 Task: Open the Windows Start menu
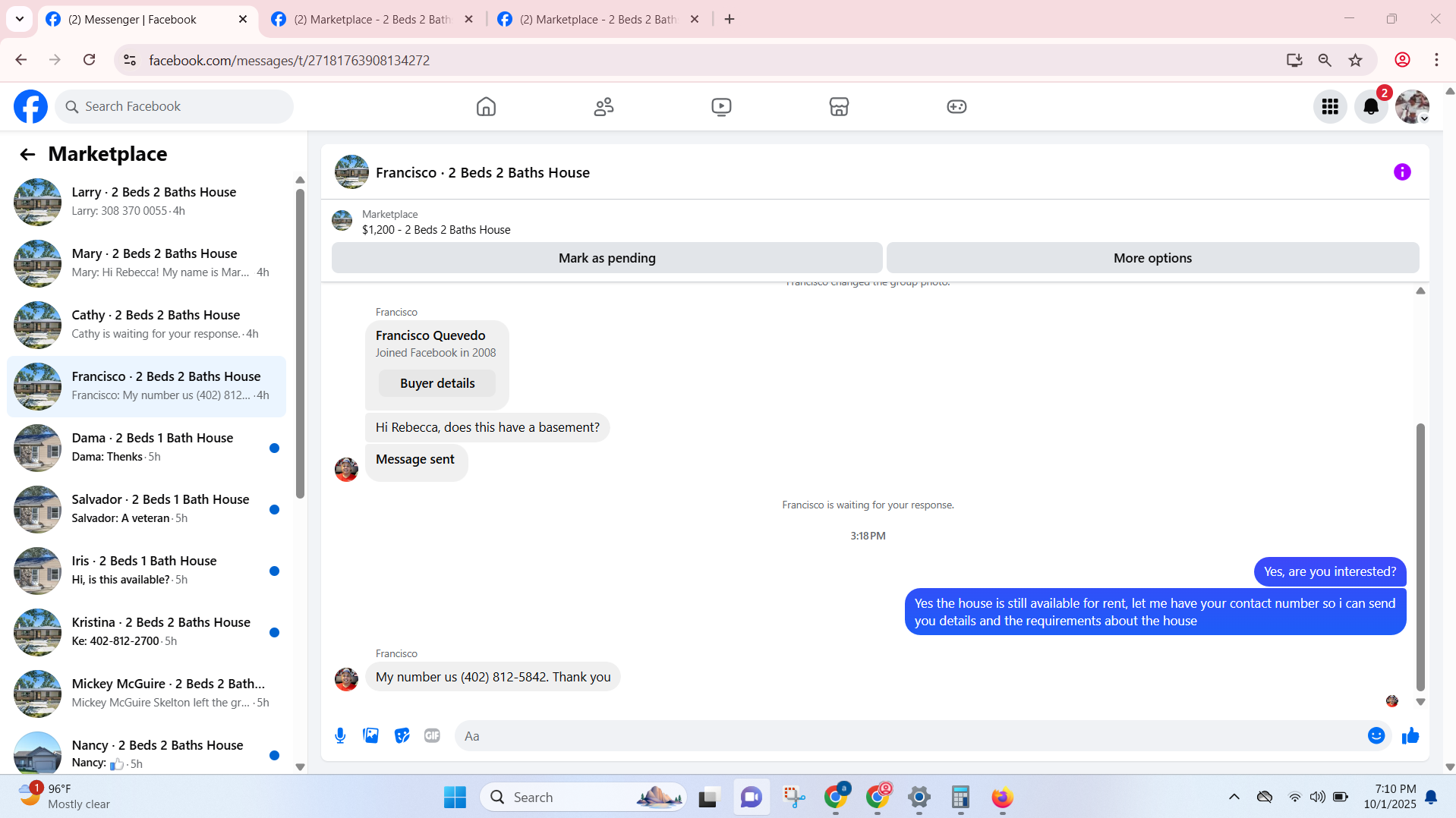455,798
